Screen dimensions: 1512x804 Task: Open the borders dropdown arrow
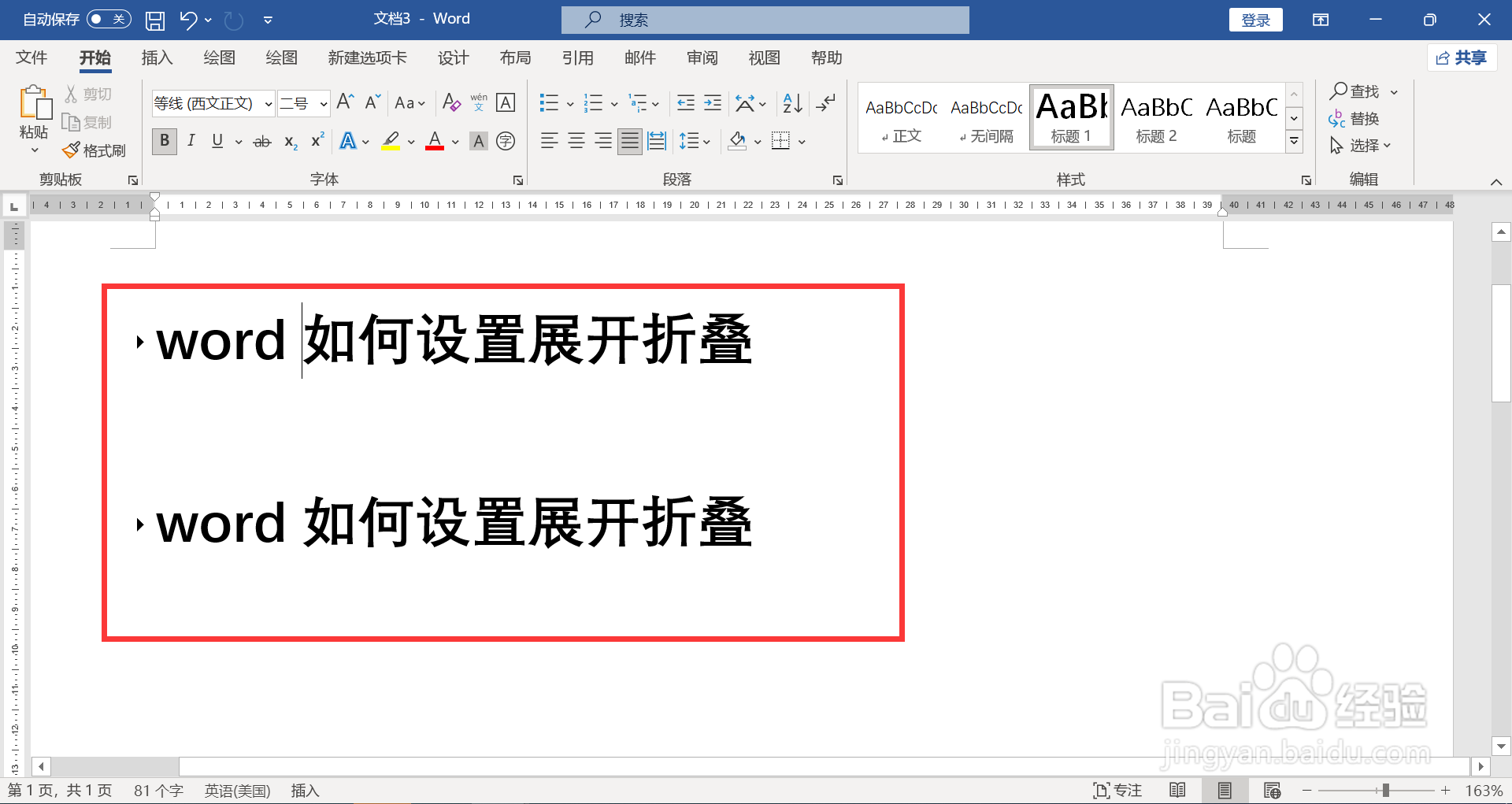tap(802, 142)
